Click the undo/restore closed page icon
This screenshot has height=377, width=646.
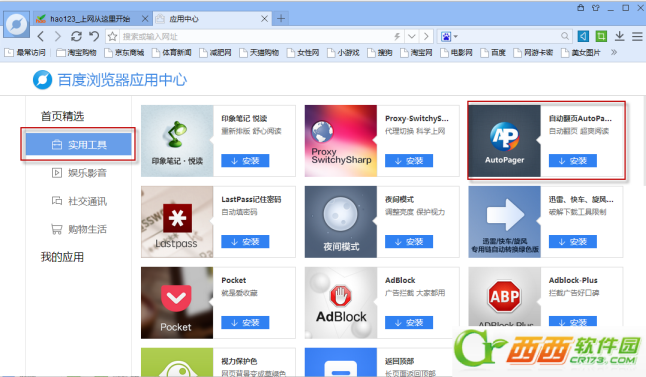click(x=94, y=36)
